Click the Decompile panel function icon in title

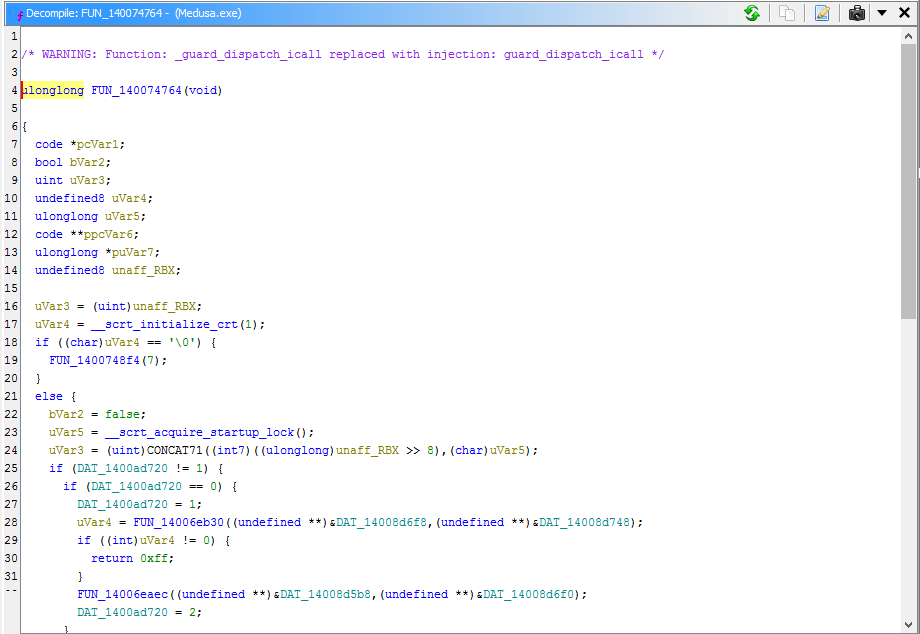[18, 14]
